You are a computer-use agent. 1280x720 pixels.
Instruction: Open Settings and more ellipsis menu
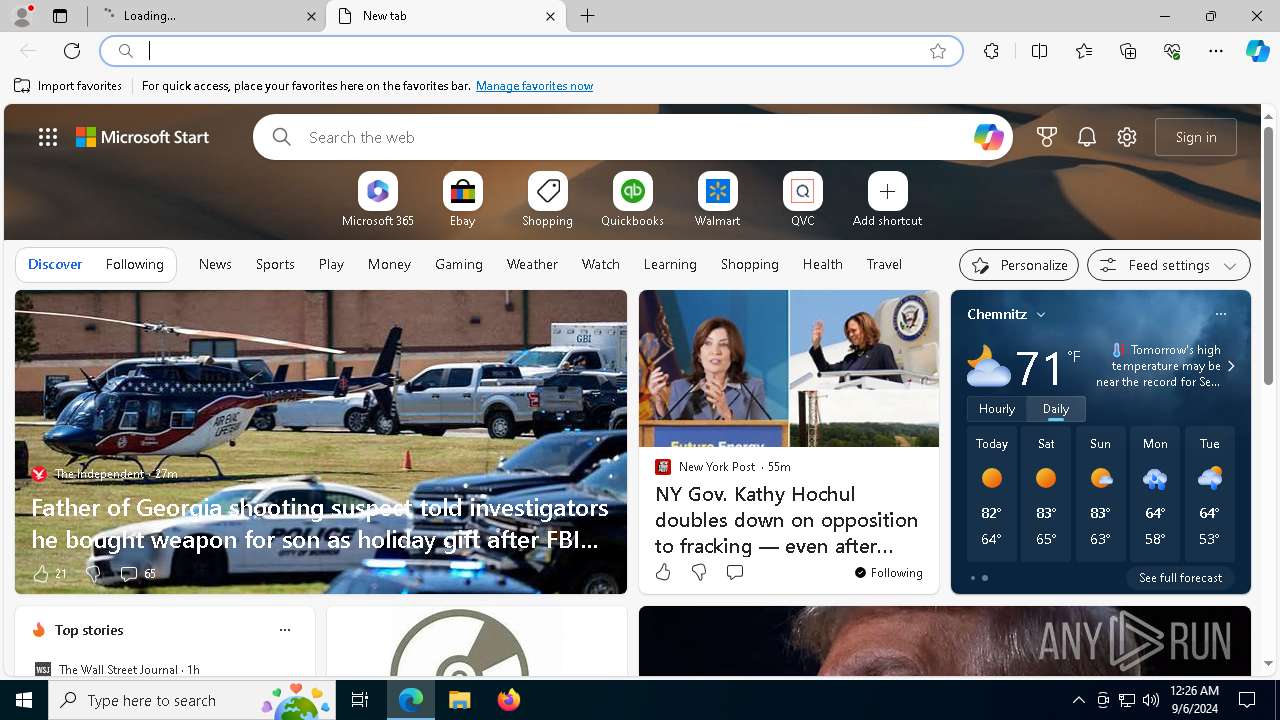click(x=1216, y=51)
